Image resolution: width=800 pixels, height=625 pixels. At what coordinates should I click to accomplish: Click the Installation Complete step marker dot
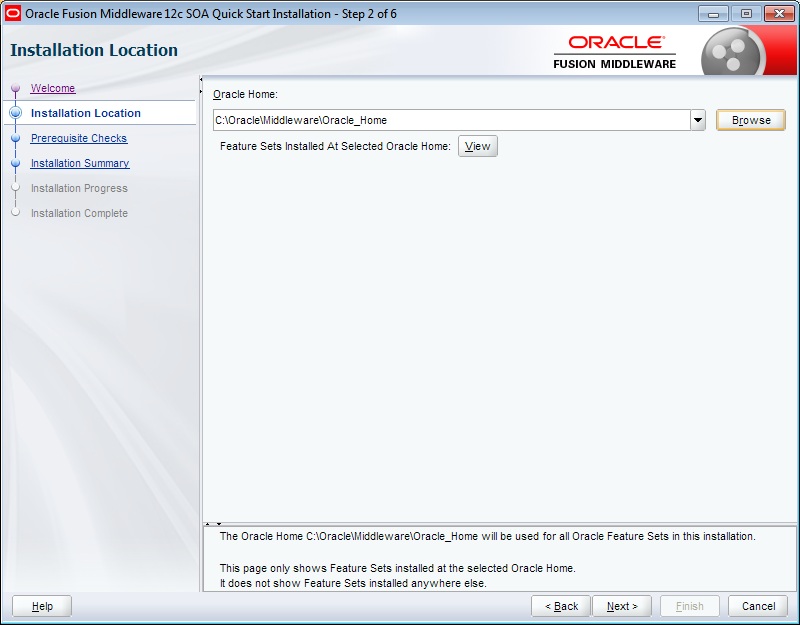(14, 213)
